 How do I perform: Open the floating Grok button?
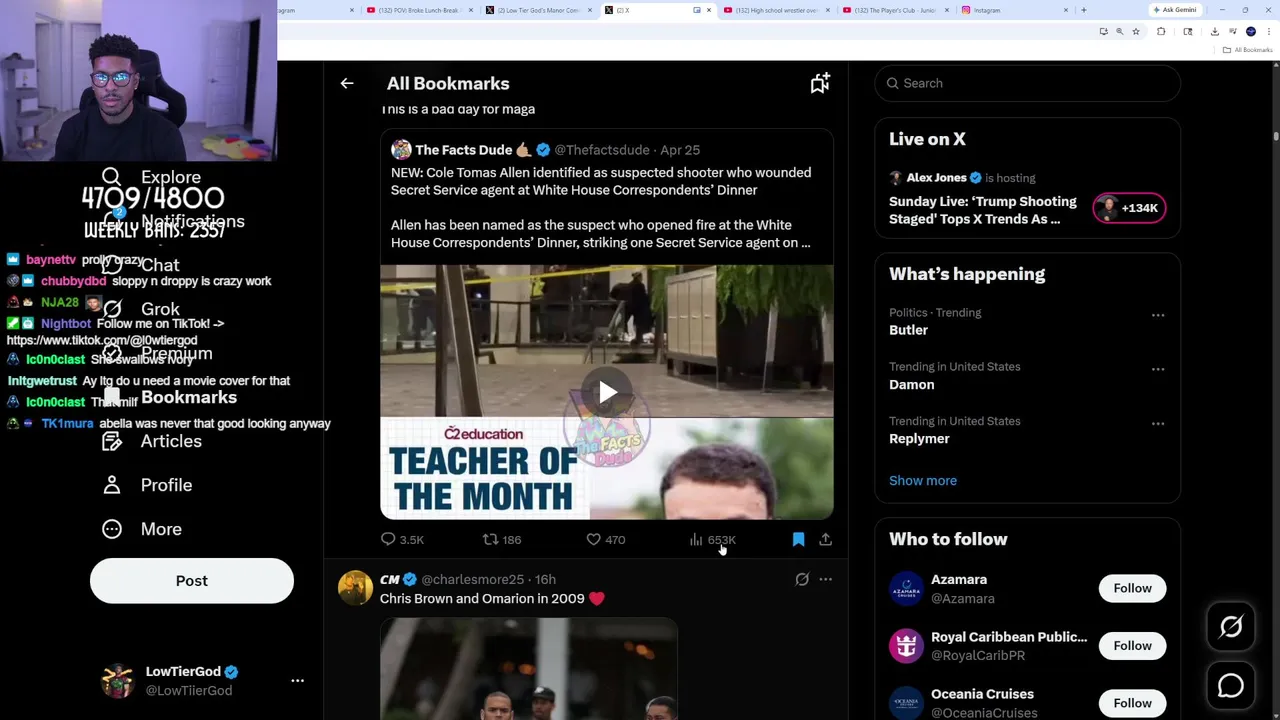click(1231, 627)
